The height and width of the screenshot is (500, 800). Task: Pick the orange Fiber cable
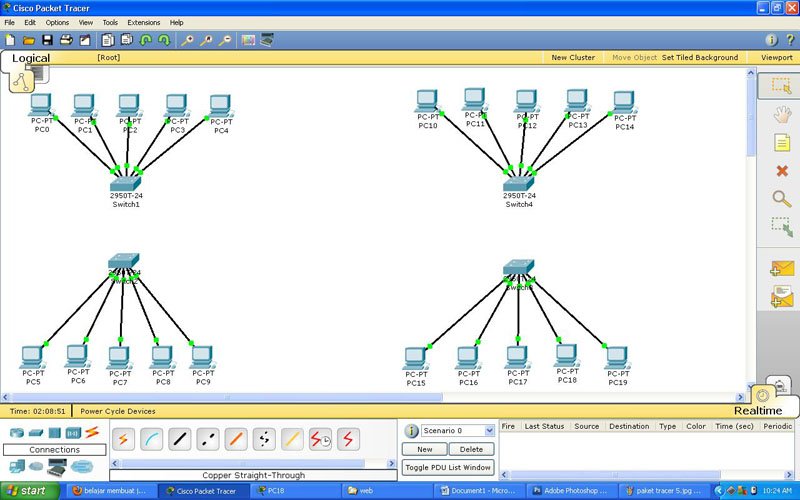click(x=236, y=439)
